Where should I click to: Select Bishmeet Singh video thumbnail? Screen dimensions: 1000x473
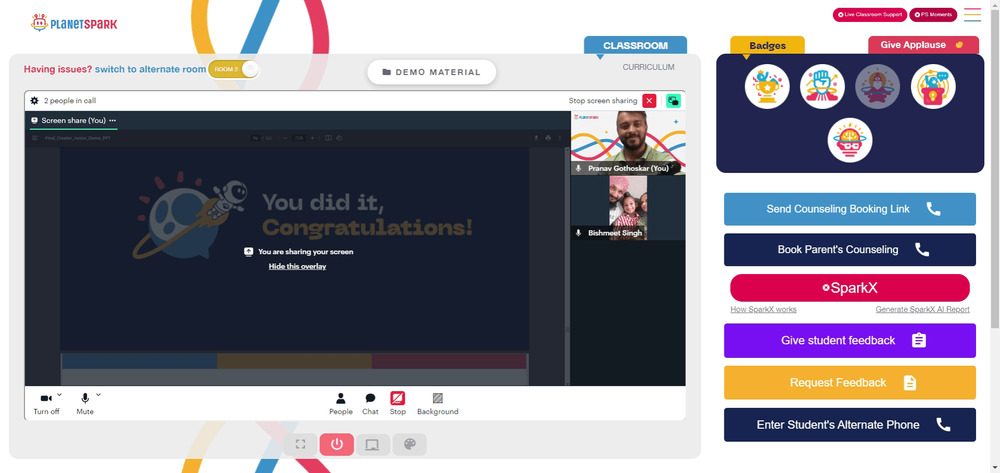pyautogui.click(x=628, y=208)
